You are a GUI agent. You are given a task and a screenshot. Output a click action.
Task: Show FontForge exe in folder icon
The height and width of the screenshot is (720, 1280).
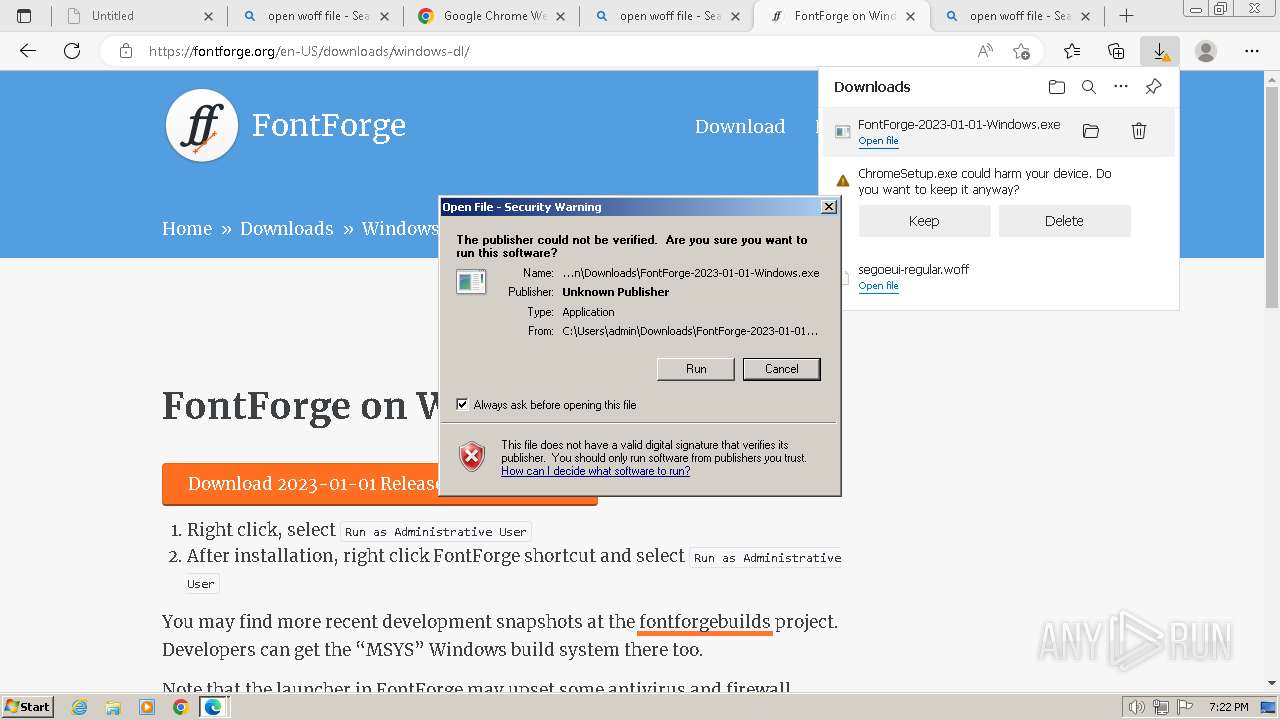coord(1091,131)
